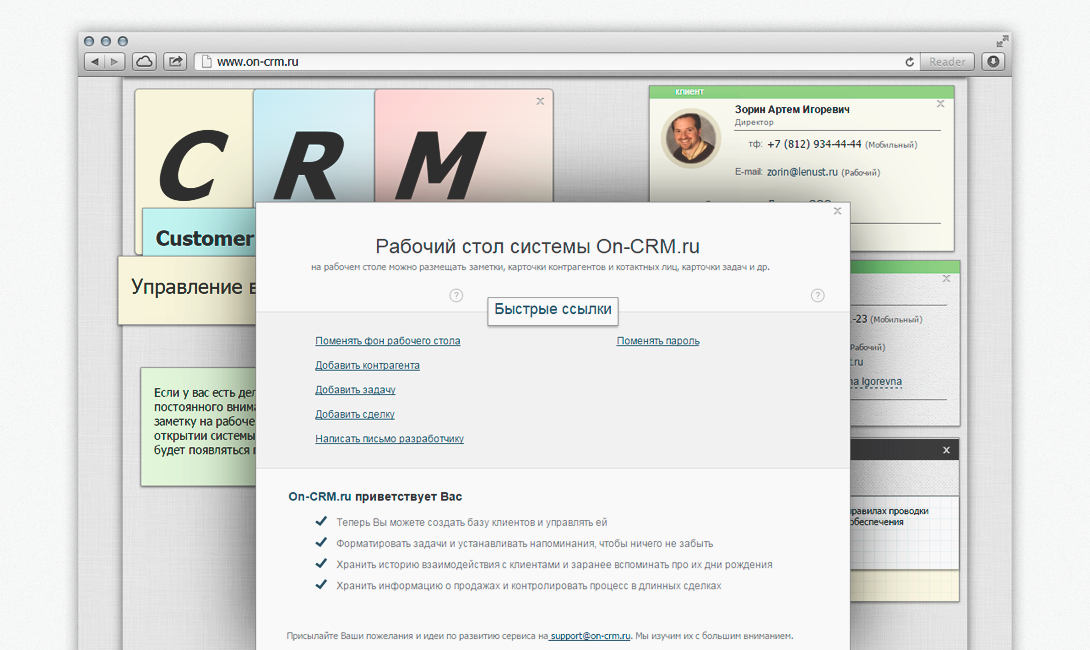Click the page icon in address bar

[206, 62]
